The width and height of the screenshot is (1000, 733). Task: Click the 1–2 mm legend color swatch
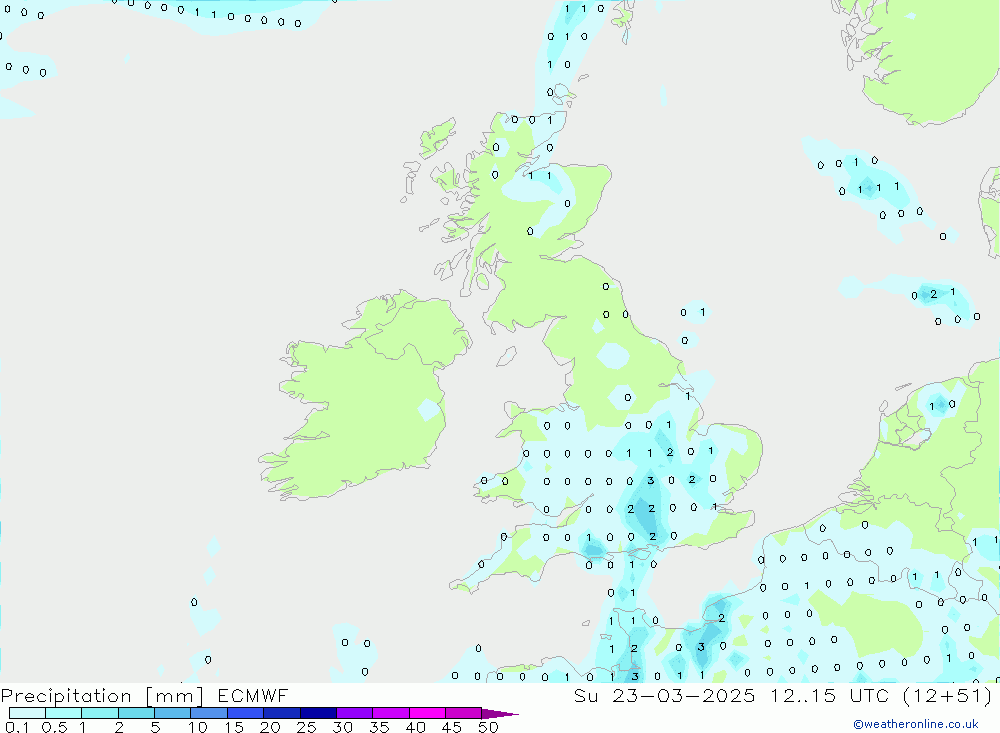click(100, 713)
